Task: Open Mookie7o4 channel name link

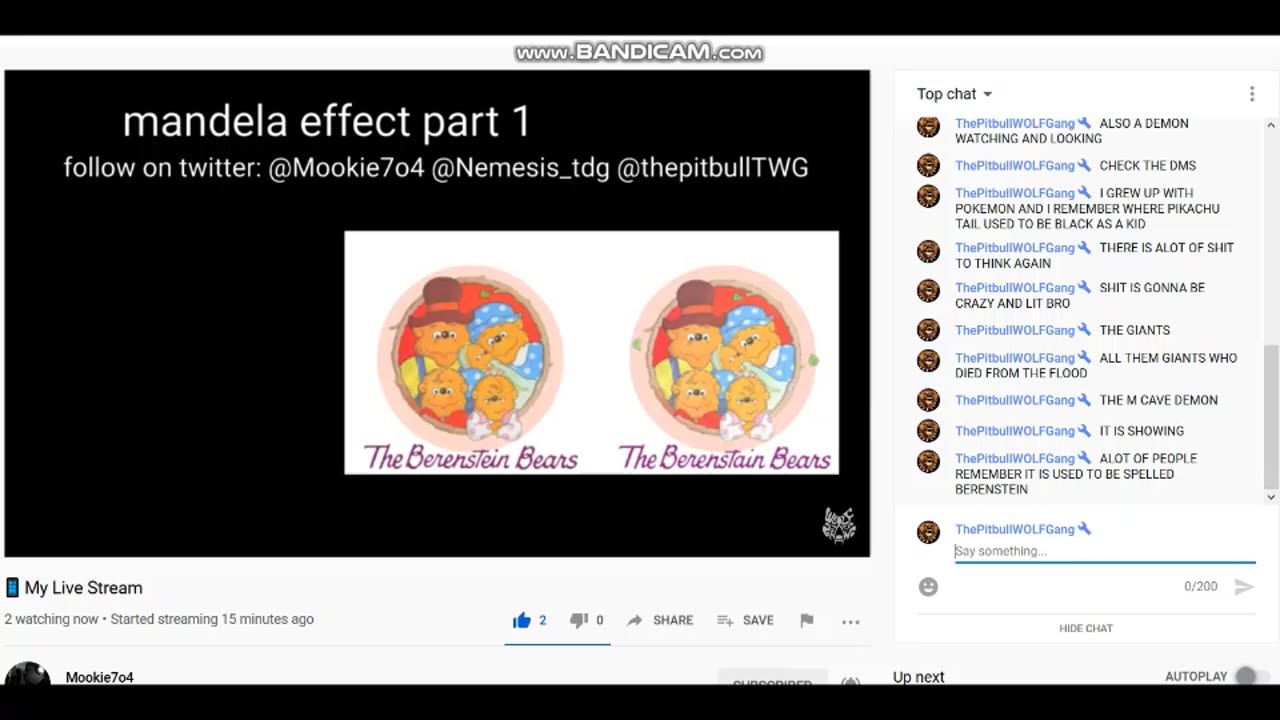Action: tap(99, 677)
